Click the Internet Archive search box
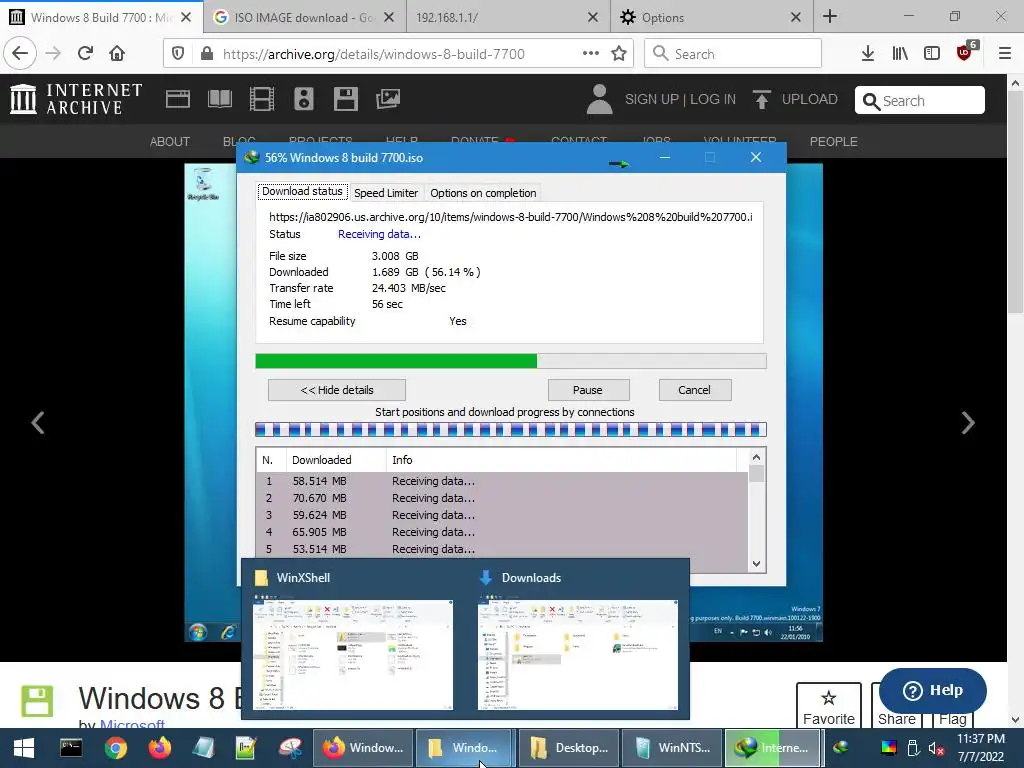The height and width of the screenshot is (768, 1024). 920,100
